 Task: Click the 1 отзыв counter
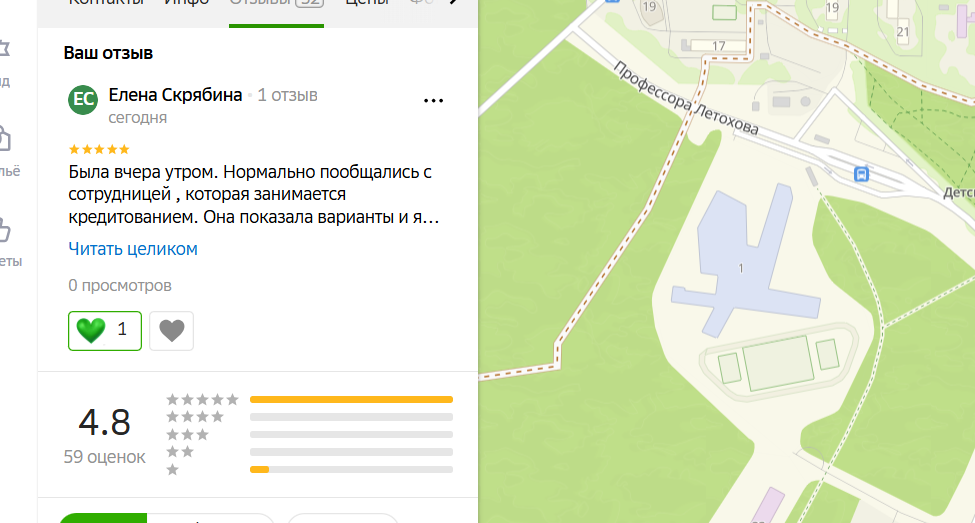coord(287,95)
